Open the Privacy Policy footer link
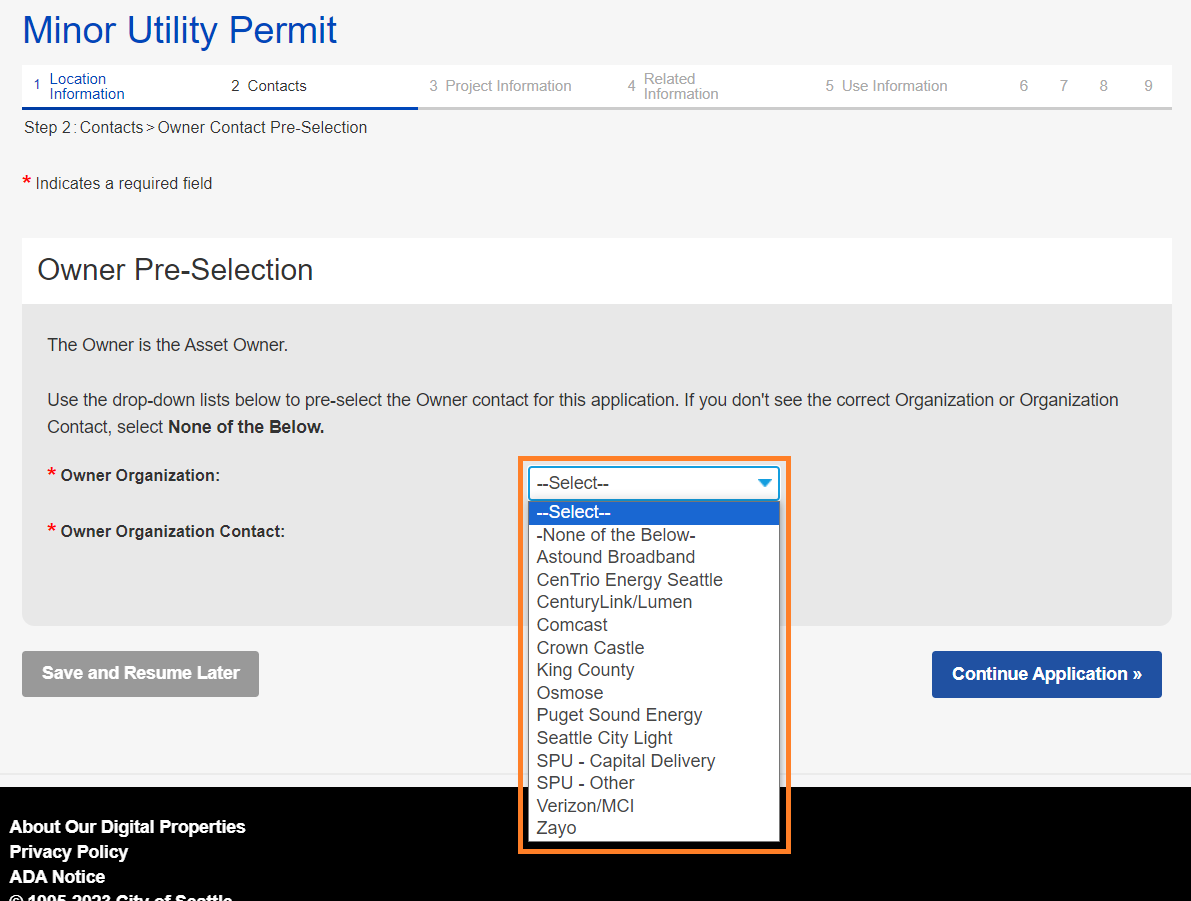This screenshot has width=1191, height=901. (69, 852)
